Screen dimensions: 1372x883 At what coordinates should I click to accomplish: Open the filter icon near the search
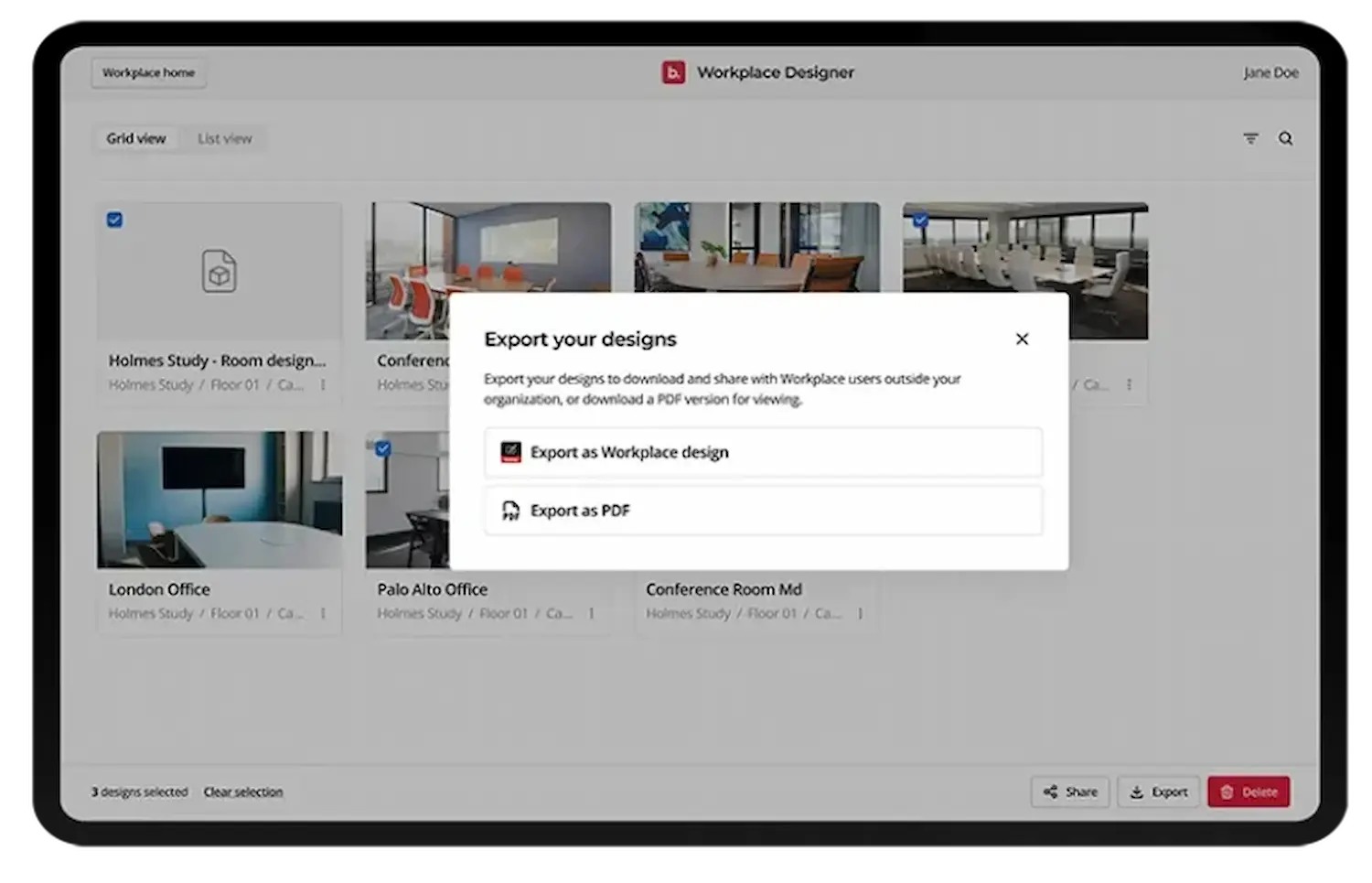point(1250,138)
